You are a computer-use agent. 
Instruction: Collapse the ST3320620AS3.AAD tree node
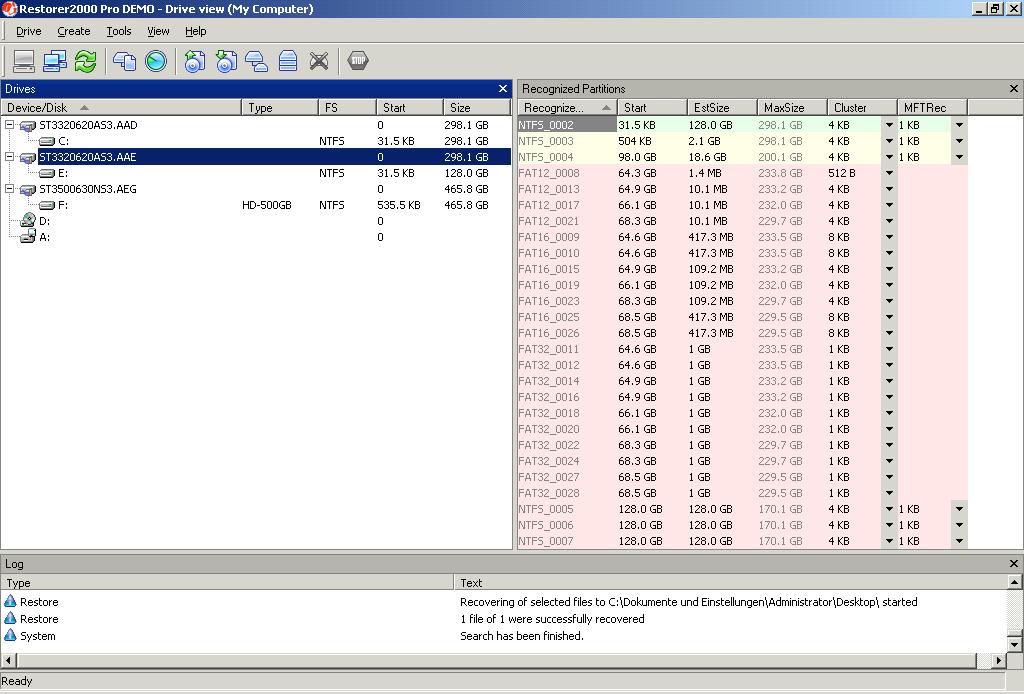click(9, 124)
